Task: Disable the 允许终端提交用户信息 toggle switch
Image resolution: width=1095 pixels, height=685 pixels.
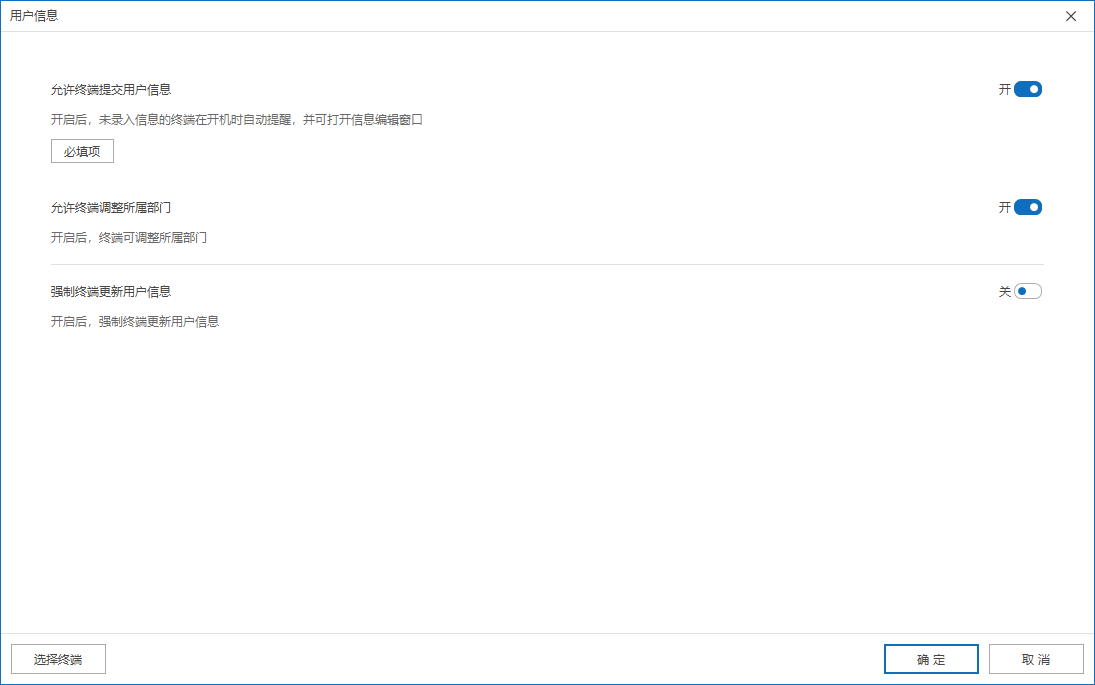Action: (x=1027, y=89)
